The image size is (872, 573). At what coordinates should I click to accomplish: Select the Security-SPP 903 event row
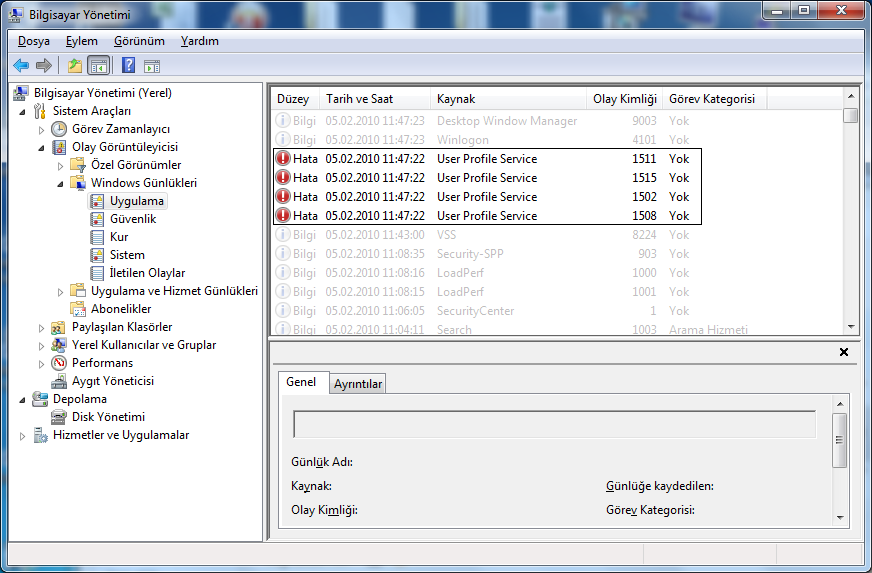coord(558,254)
